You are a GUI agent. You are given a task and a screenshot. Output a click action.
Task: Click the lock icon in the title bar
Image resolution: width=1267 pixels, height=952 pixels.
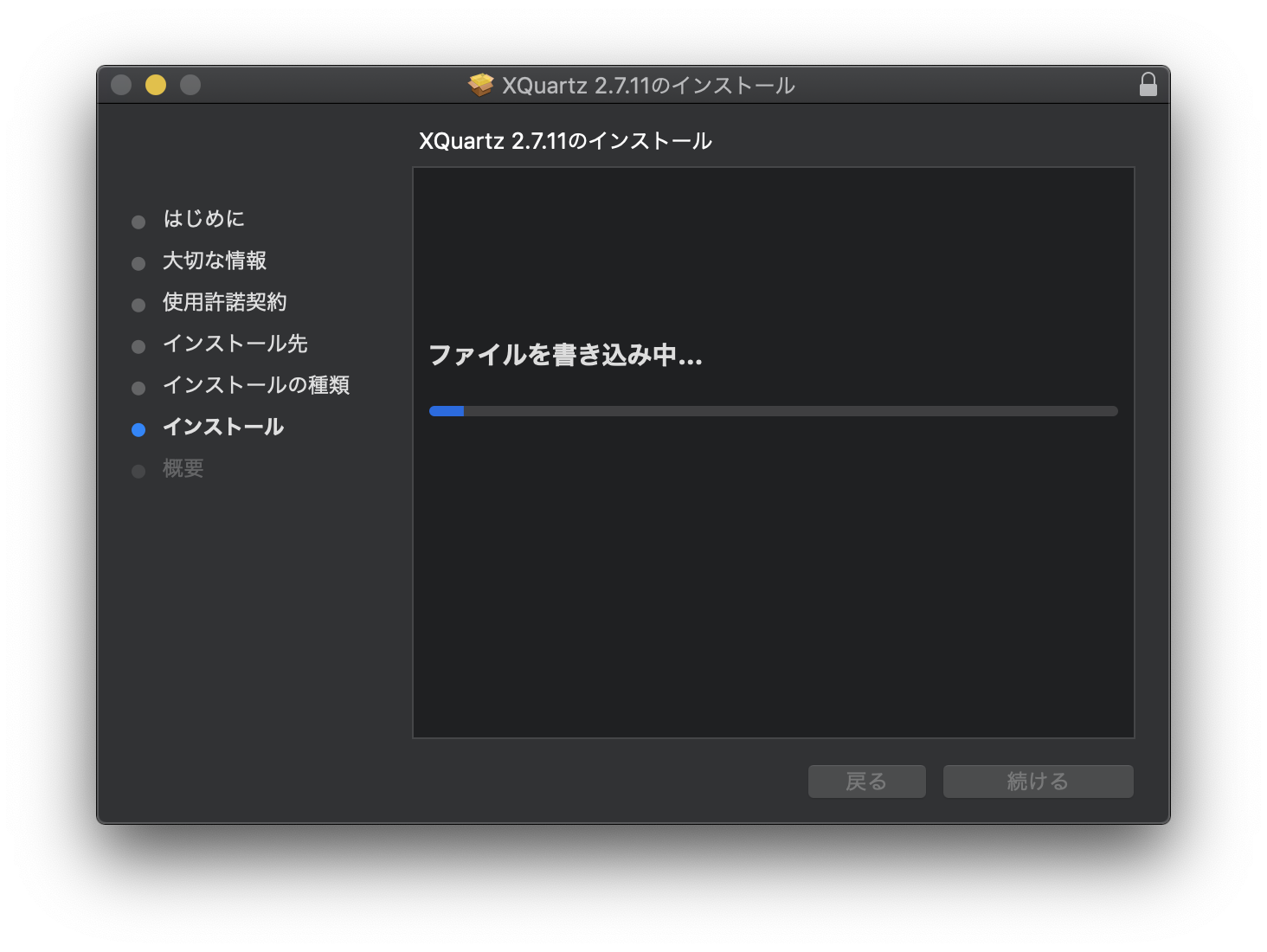point(1148,85)
